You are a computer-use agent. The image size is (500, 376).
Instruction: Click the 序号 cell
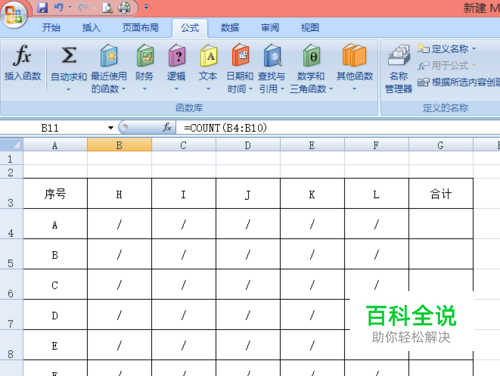click(55, 194)
